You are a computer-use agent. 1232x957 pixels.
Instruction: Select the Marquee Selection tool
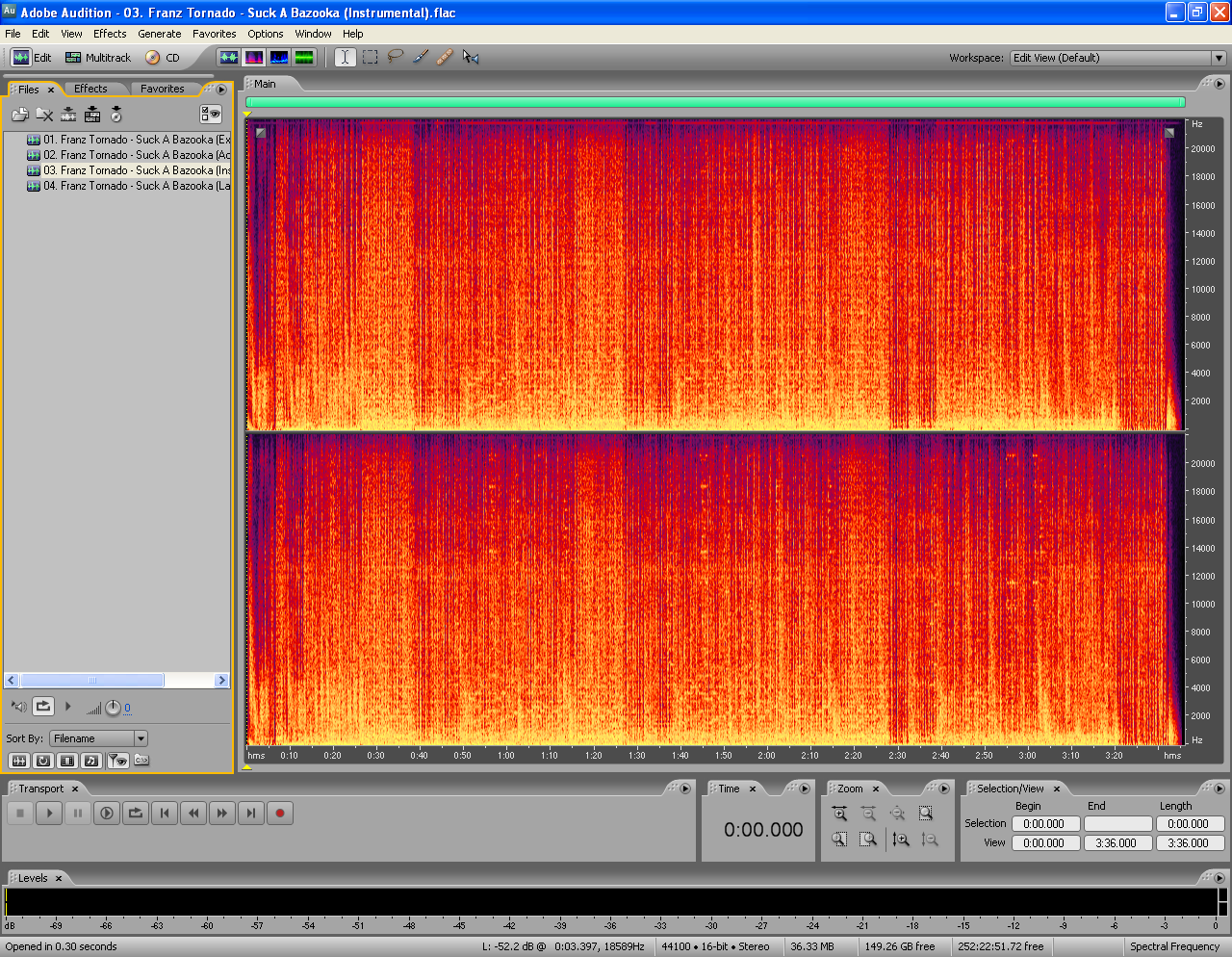tap(371, 57)
